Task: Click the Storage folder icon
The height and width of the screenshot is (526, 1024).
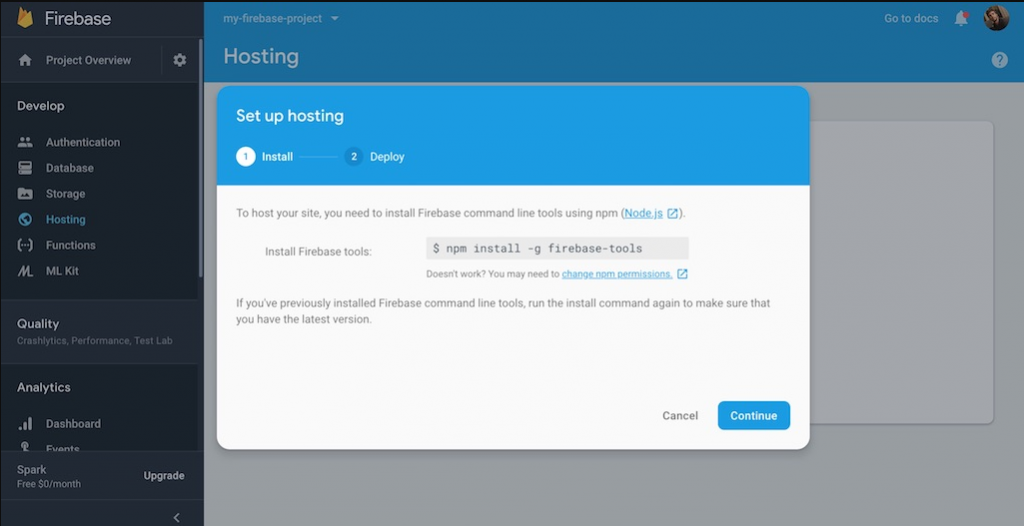Action: (25, 193)
